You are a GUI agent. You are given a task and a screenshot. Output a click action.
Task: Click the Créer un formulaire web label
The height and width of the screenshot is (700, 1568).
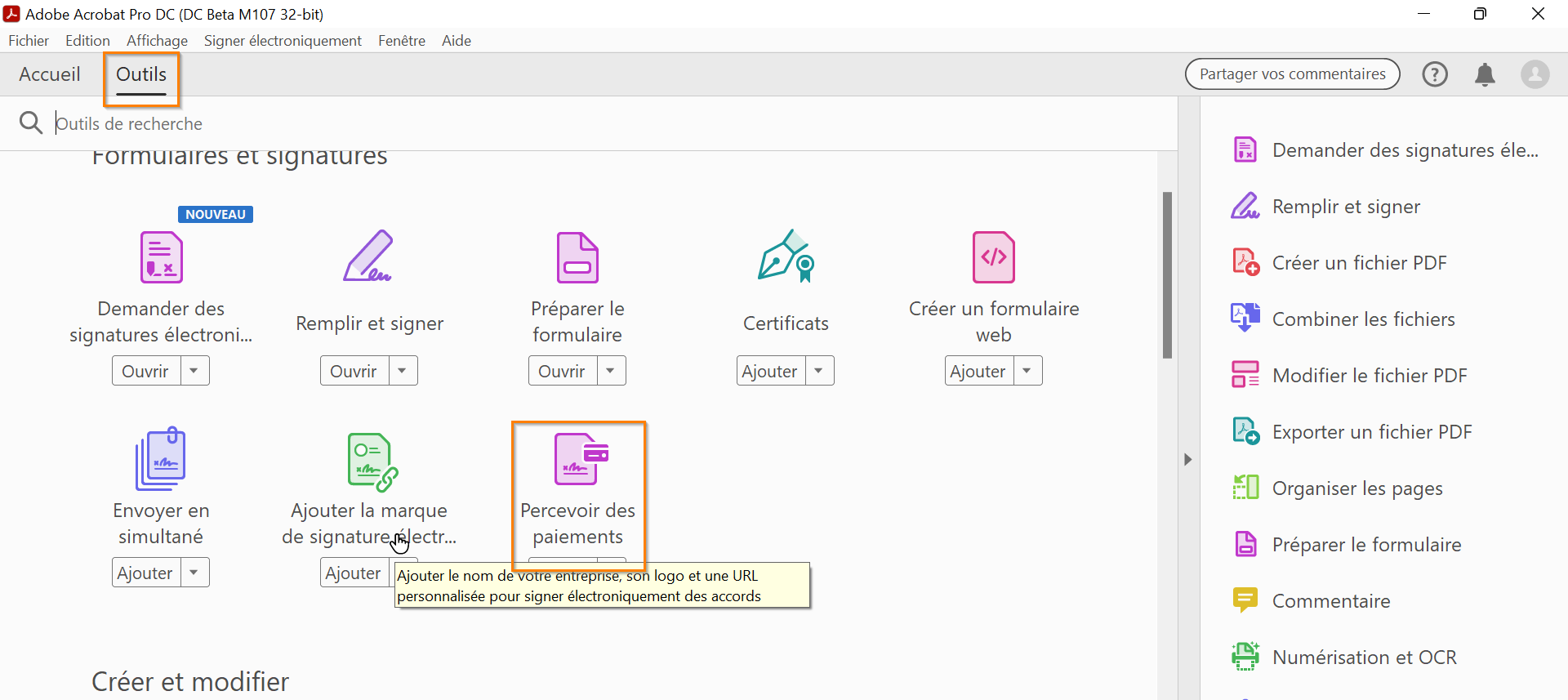(994, 322)
